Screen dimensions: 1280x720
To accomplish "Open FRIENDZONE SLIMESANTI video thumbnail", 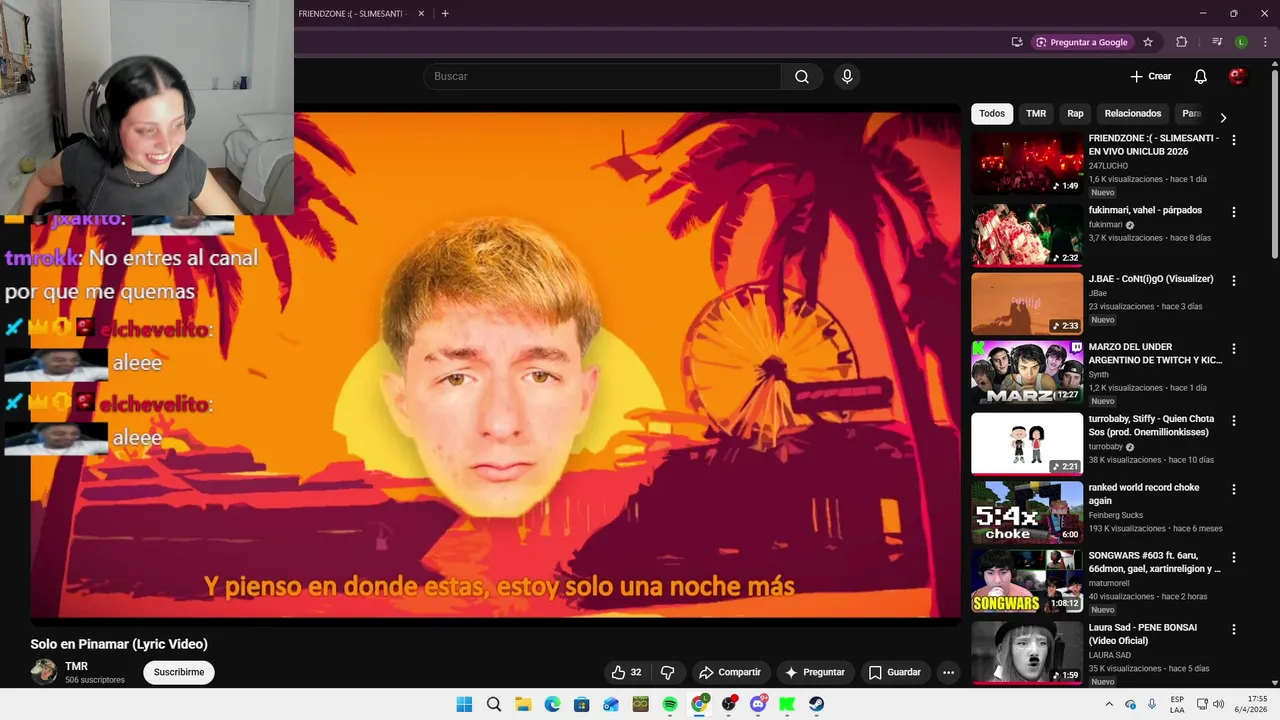I will click(x=1027, y=163).
